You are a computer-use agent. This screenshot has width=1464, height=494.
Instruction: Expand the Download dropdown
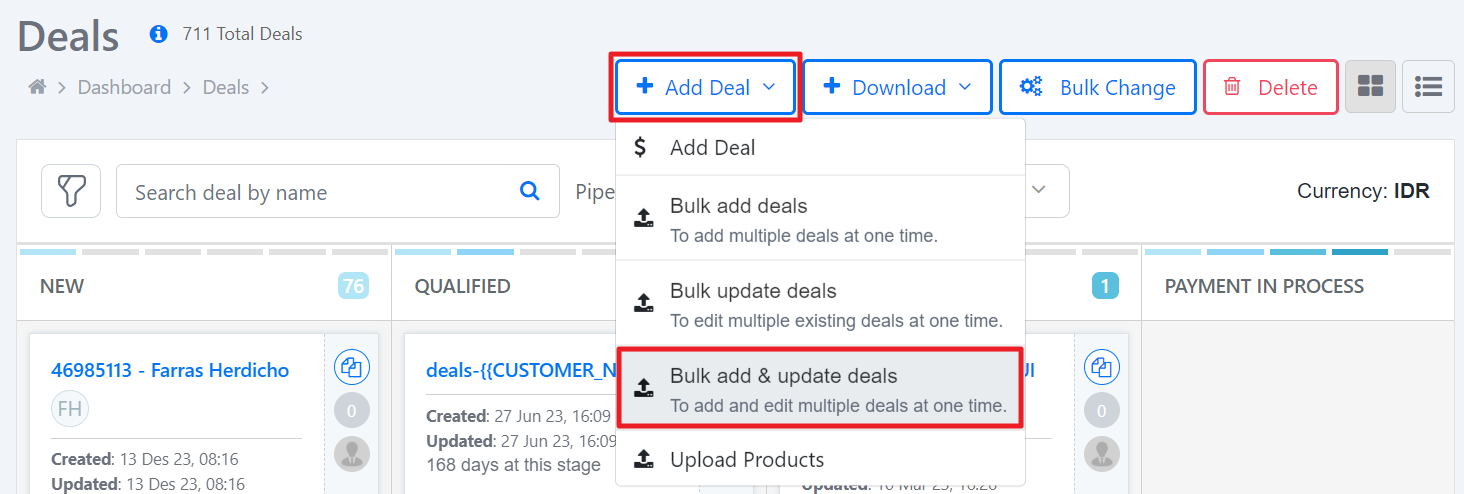(897, 87)
